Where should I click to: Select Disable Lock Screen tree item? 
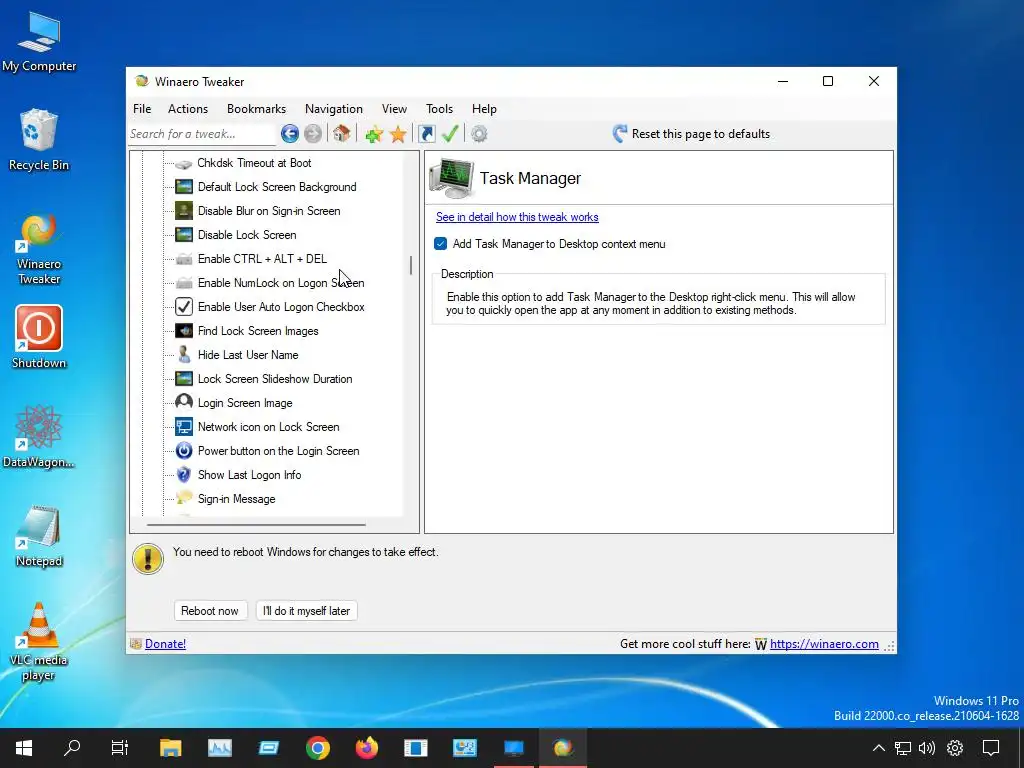click(x=247, y=235)
